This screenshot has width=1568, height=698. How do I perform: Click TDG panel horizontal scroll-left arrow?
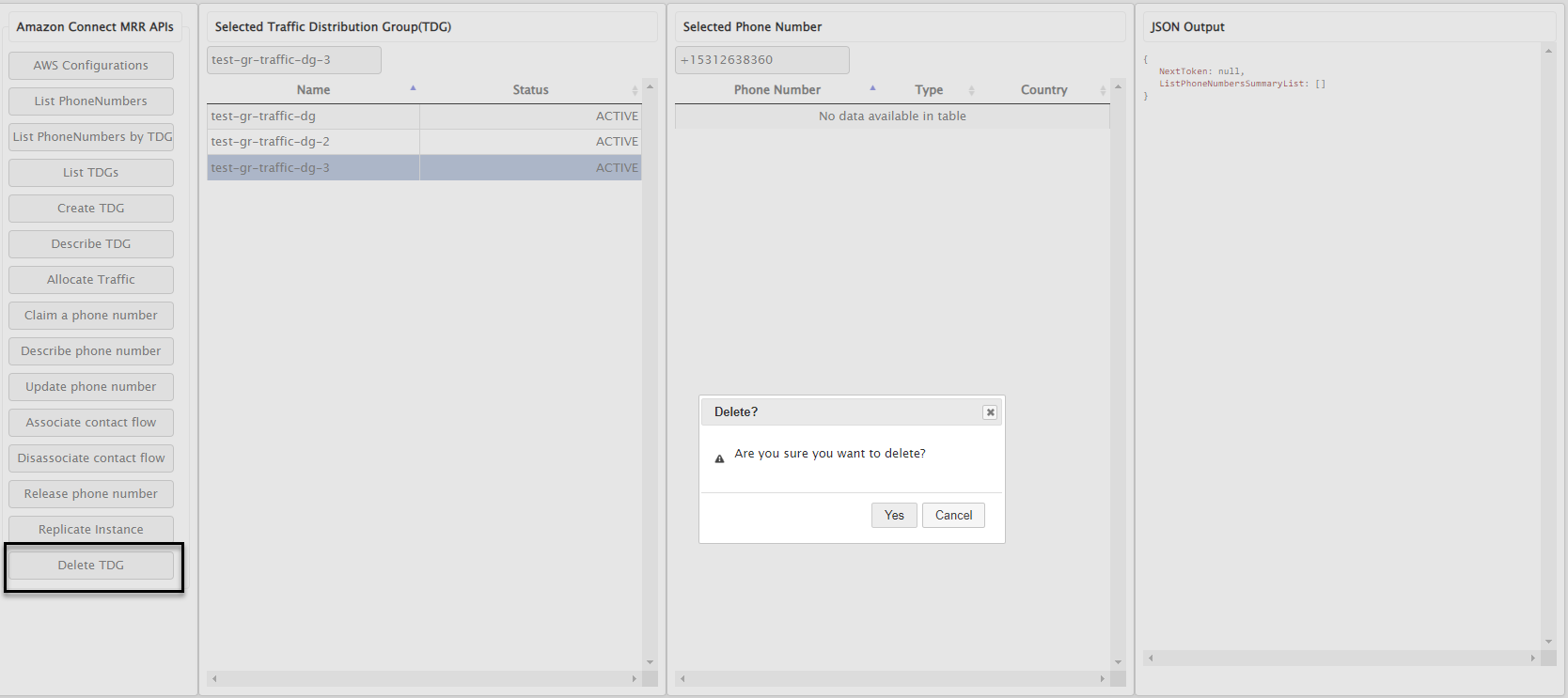[214, 678]
